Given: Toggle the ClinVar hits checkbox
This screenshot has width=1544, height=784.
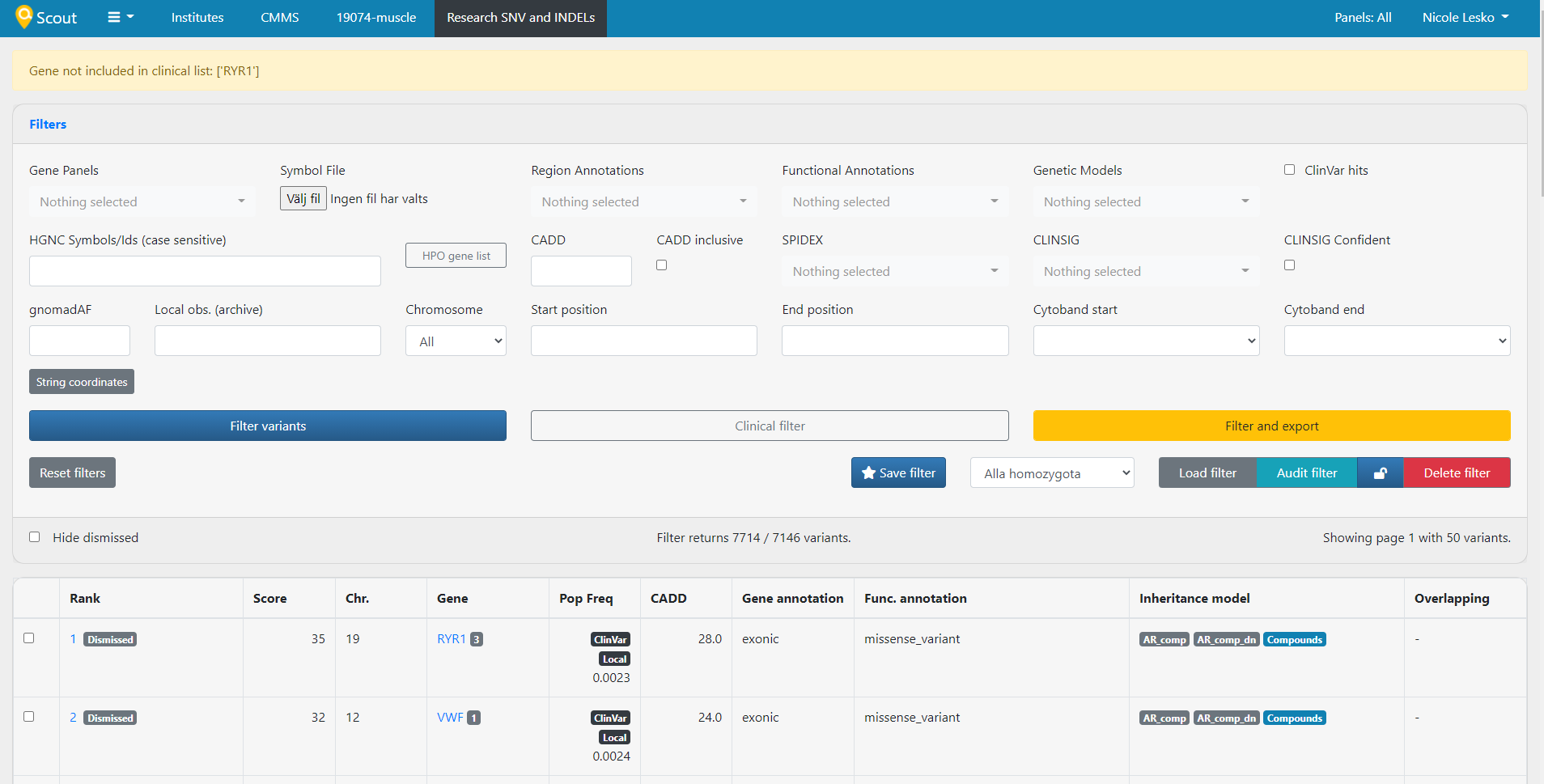Looking at the screenshot, I should (x=1289, y=170).
